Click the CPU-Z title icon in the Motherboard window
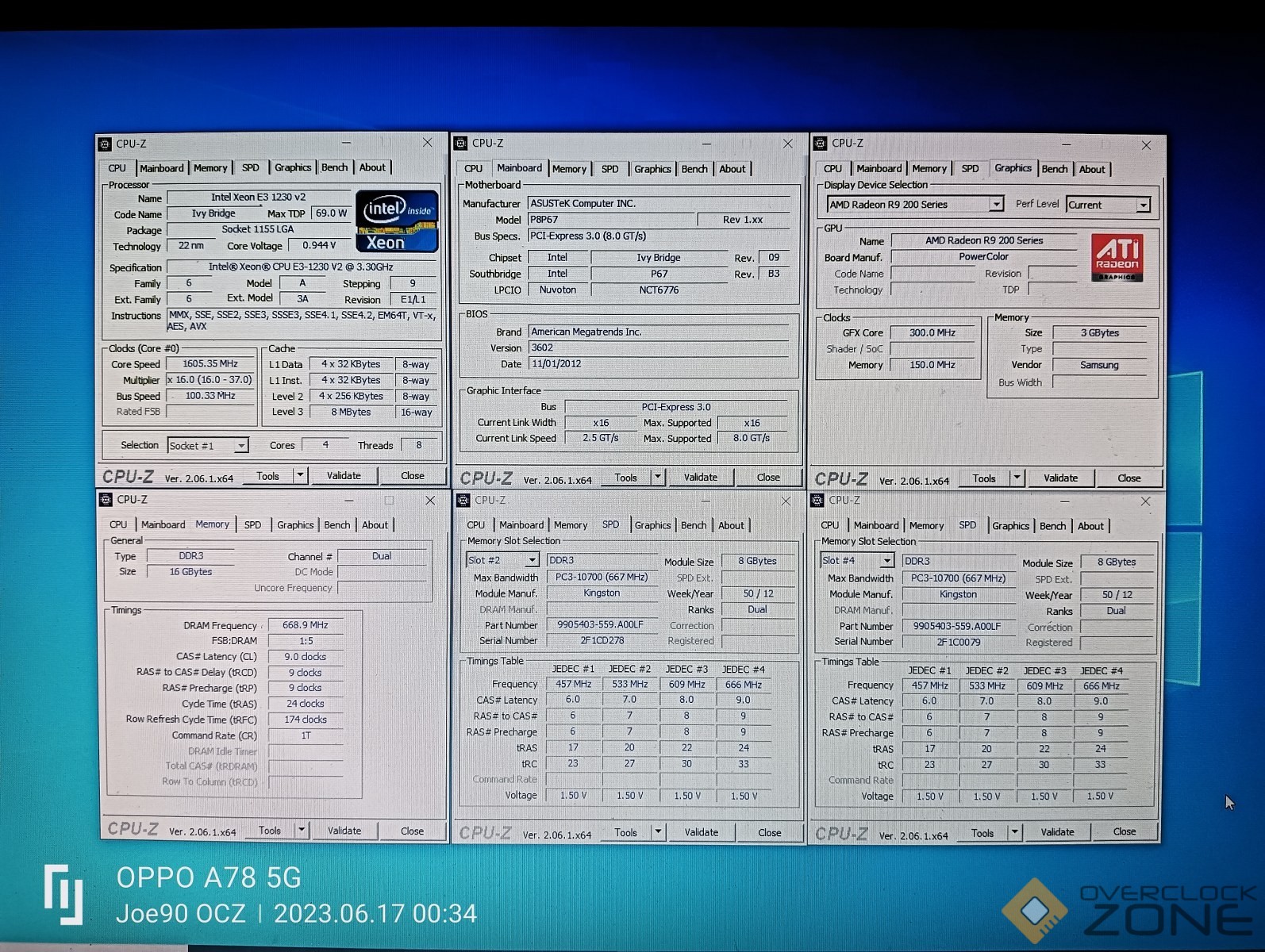1265x952 pixels. tap(461, 143)
